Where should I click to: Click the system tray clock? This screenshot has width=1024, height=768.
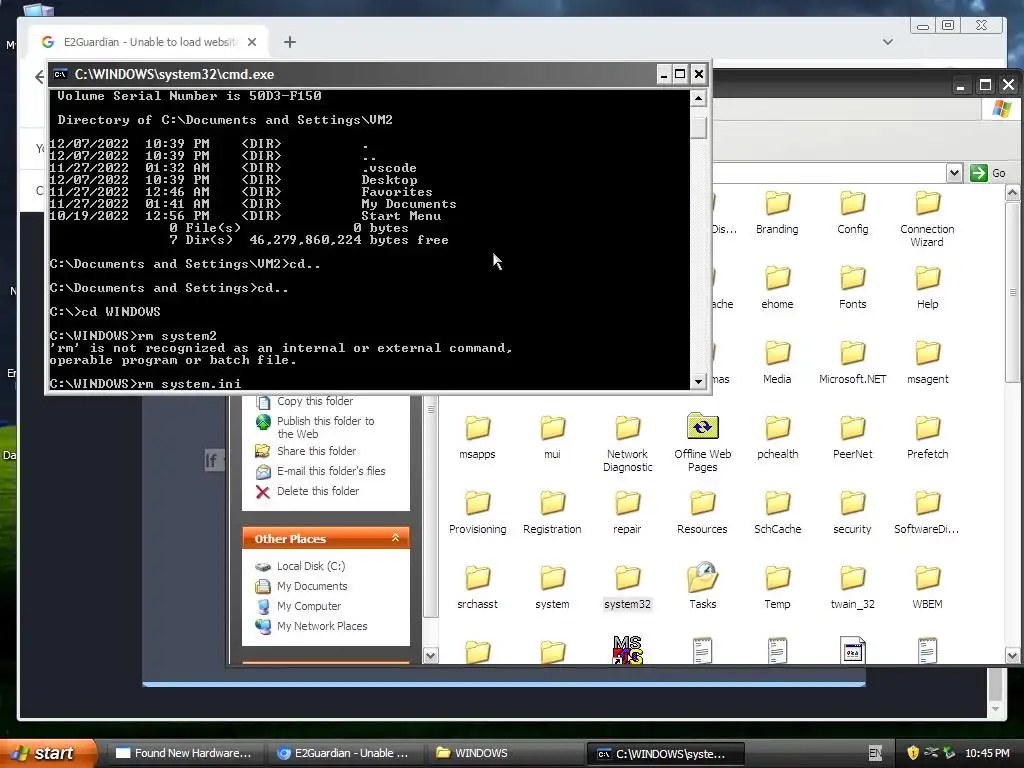click(x=987, y=753)
